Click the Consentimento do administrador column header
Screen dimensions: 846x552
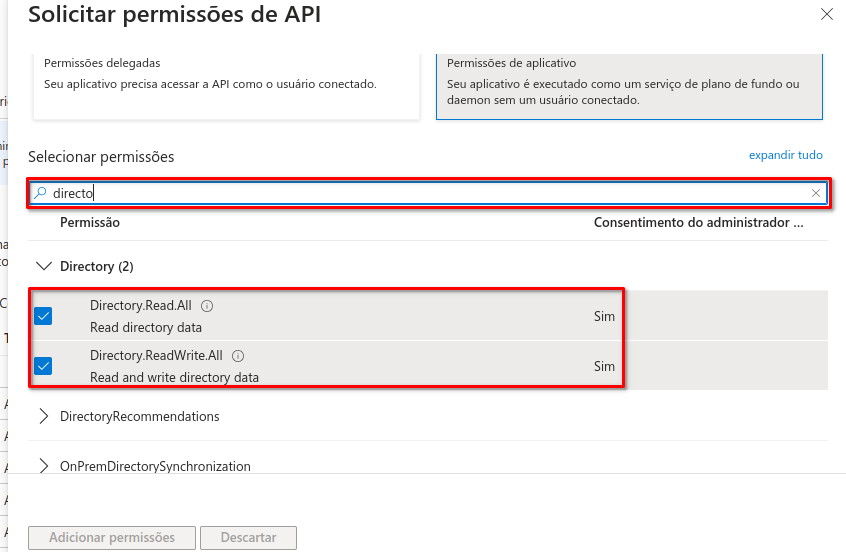click(698, 222)
